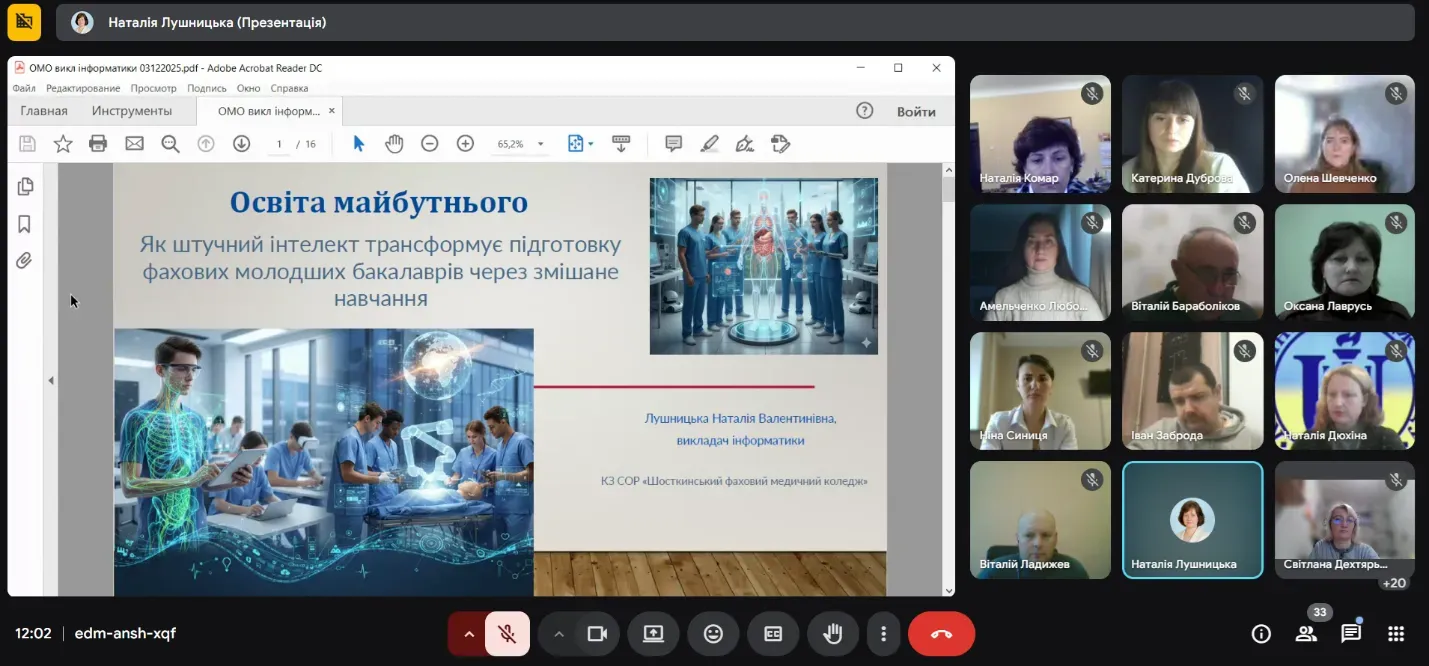Open the zoom percentage dropdown in Acrobat
The image size is (1429, 666).
(x=541, y=144)
